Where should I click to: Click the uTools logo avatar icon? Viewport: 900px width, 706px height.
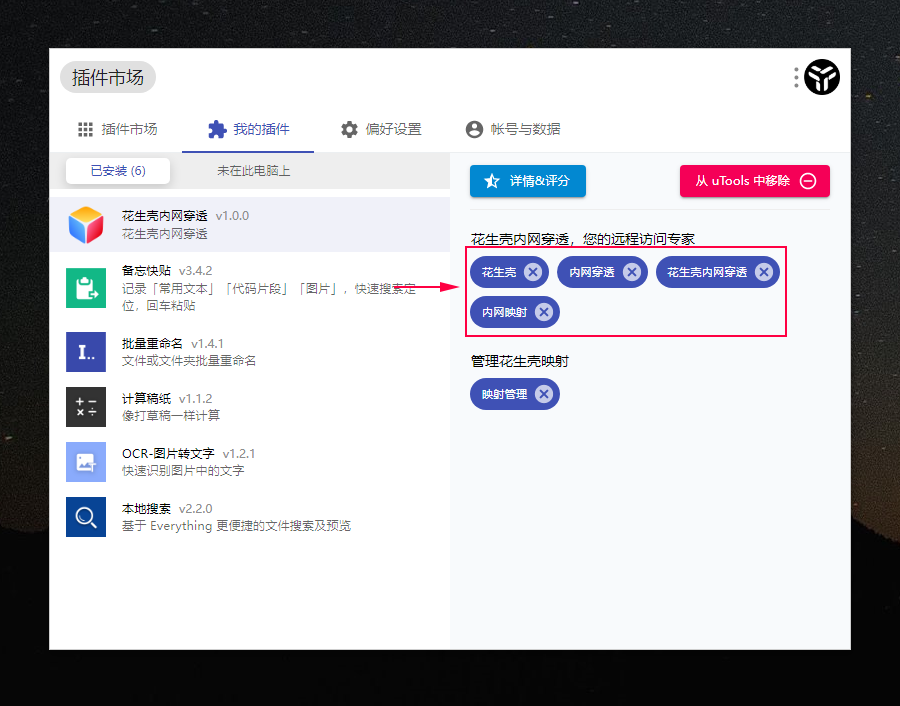821,77
